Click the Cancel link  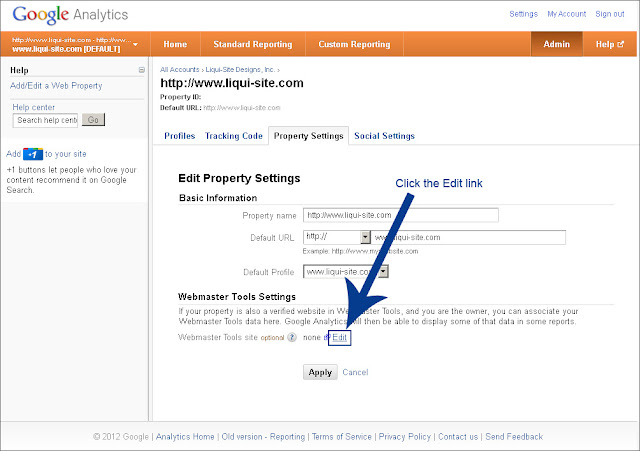[355, 372]
